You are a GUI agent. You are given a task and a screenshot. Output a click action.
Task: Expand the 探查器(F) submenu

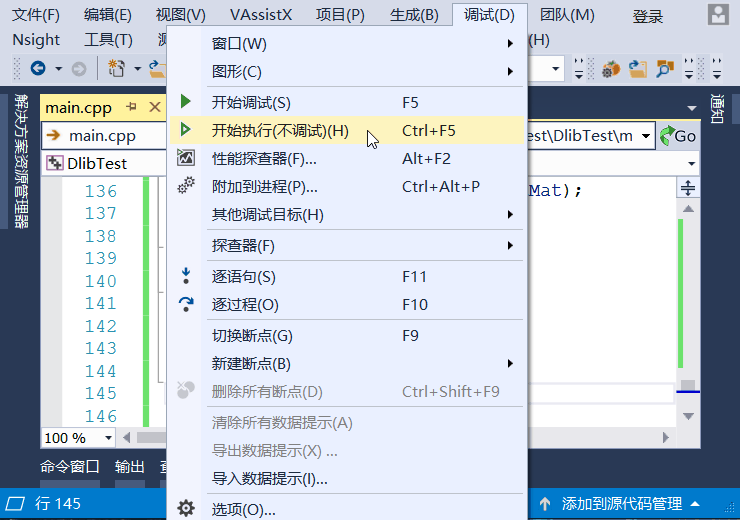click(x=346, y=245)
